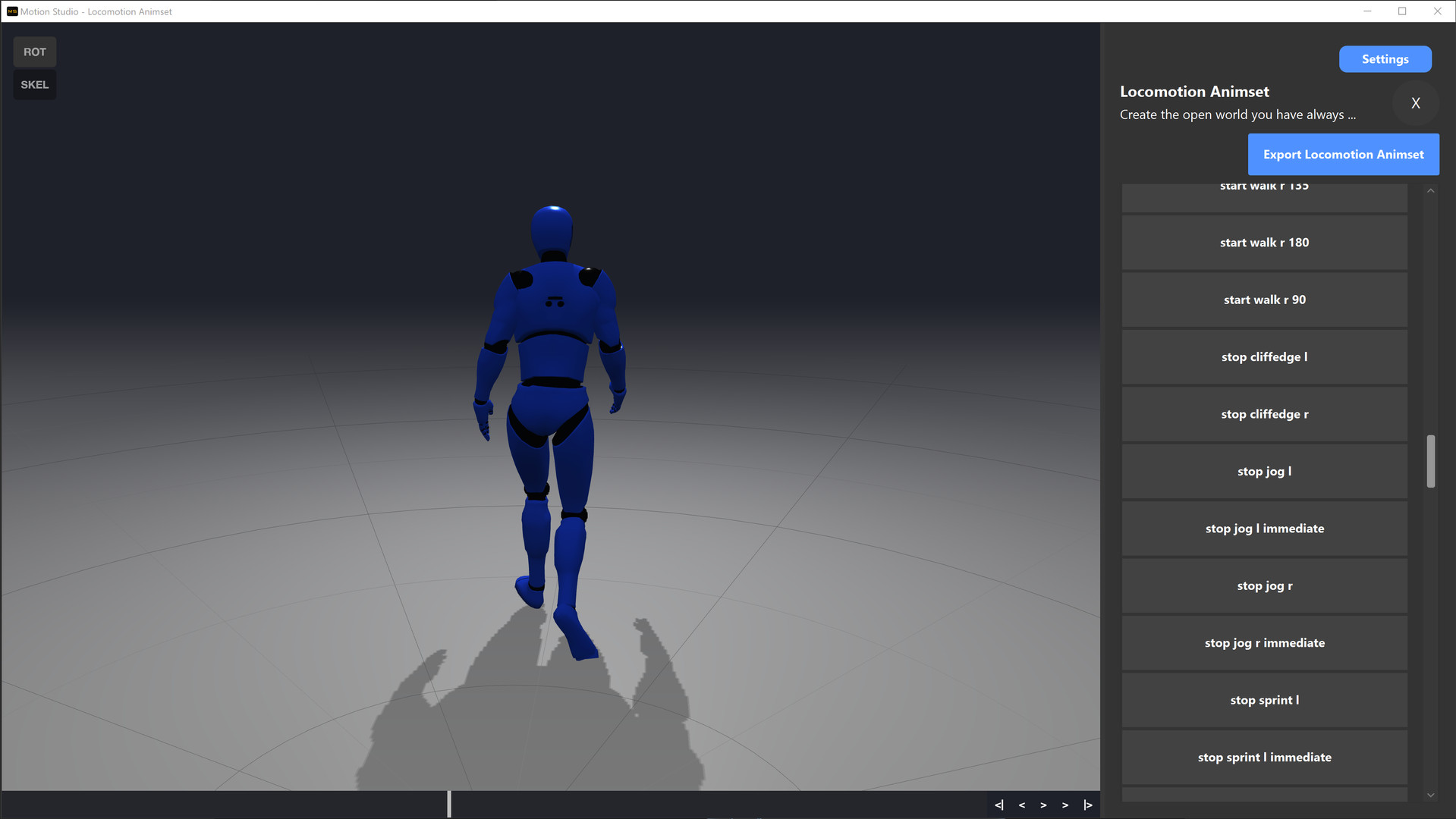Expand list downward with the bottom chevron
This screenshot has width=1456, height=819.
point(1431,795)
